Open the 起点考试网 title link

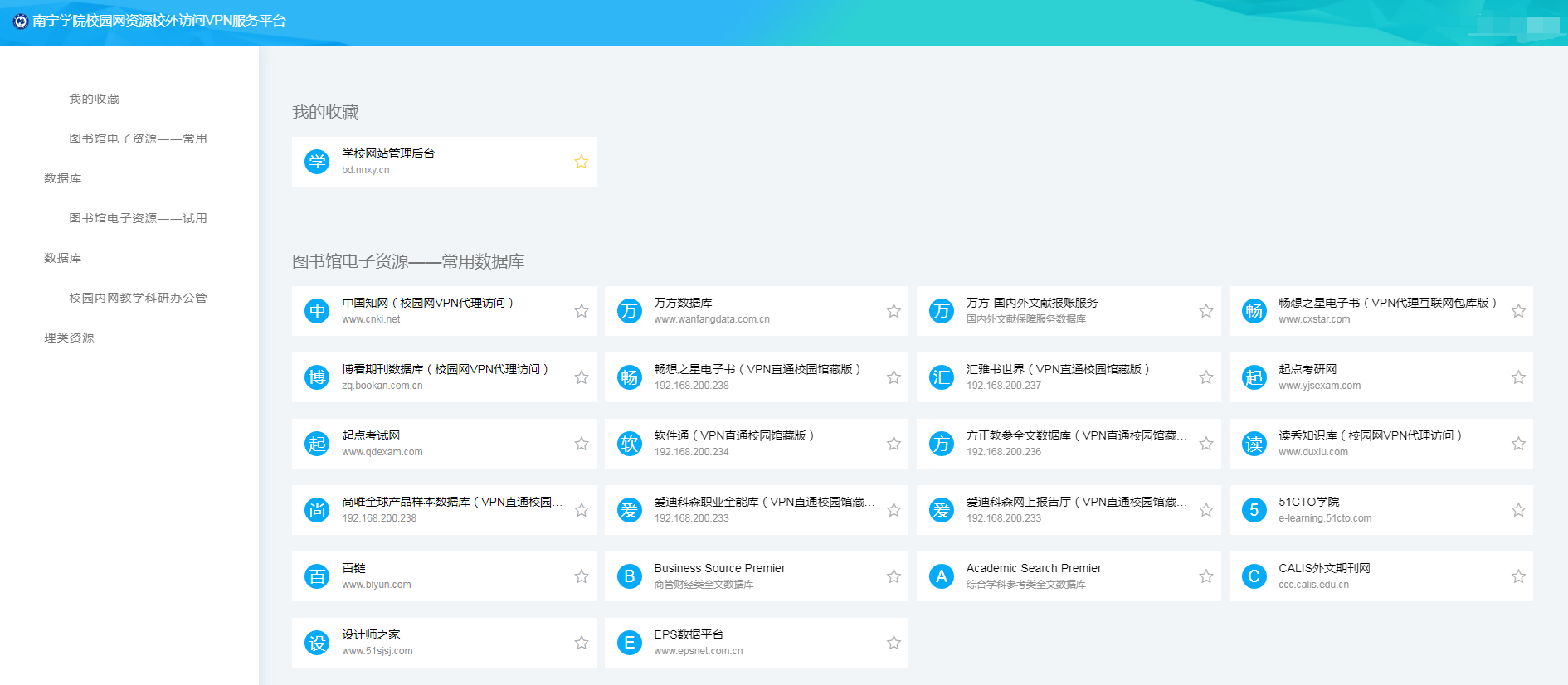371,435
